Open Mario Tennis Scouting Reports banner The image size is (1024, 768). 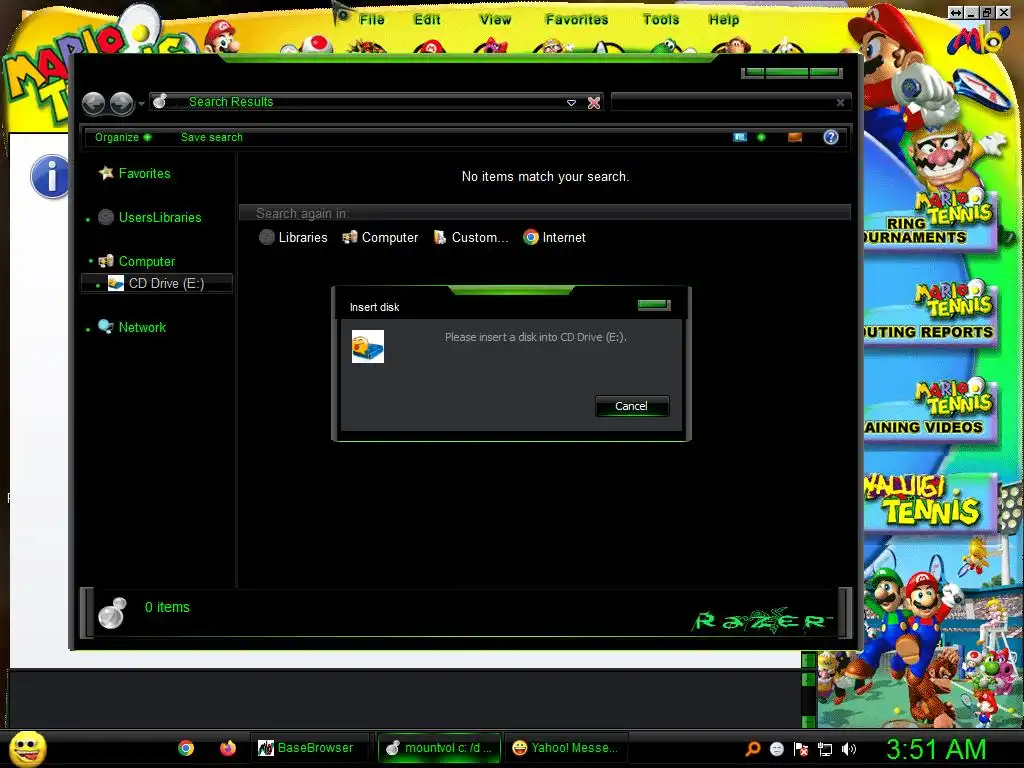coord(929,315)
